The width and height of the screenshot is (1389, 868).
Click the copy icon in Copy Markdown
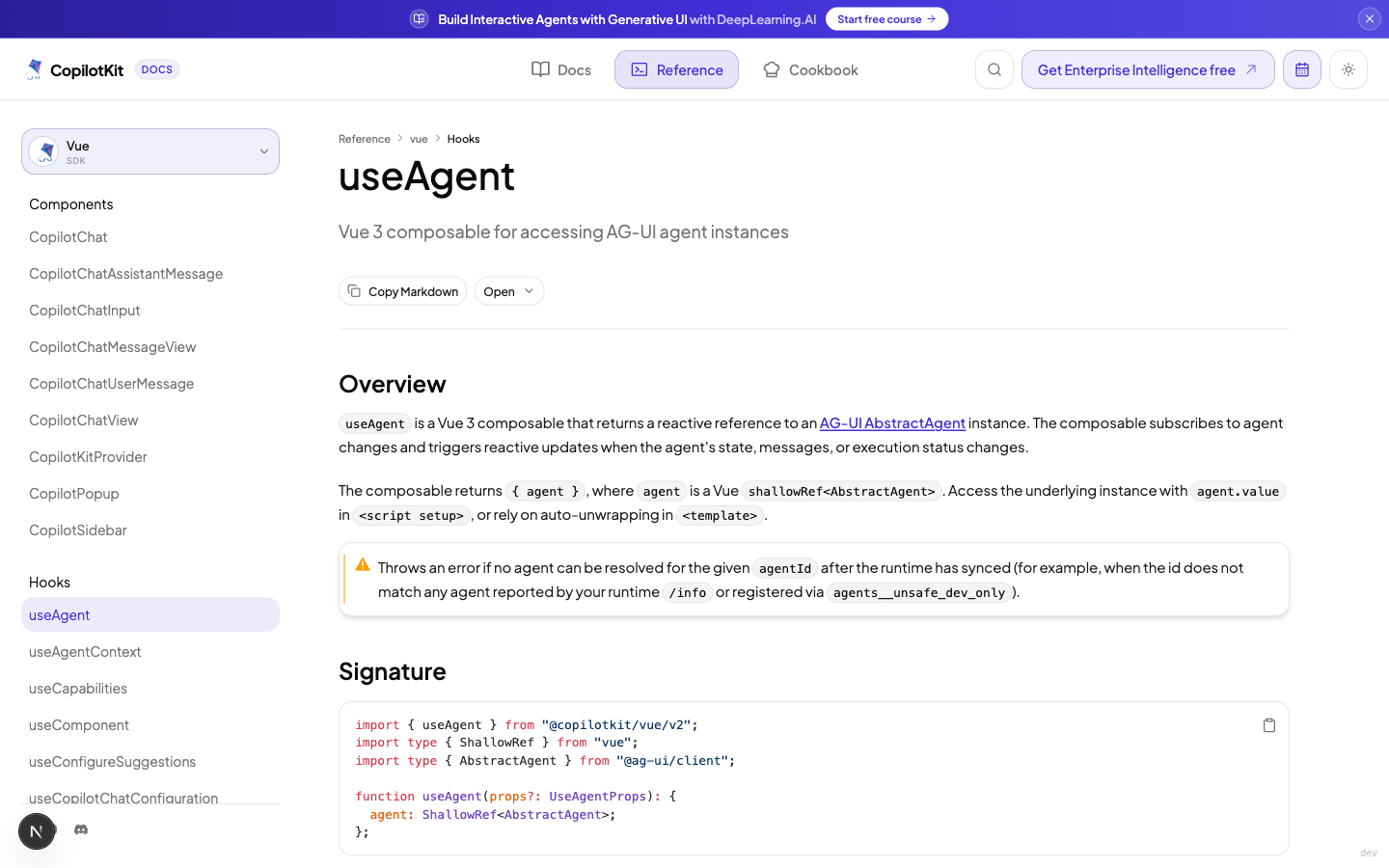(354, 291)
